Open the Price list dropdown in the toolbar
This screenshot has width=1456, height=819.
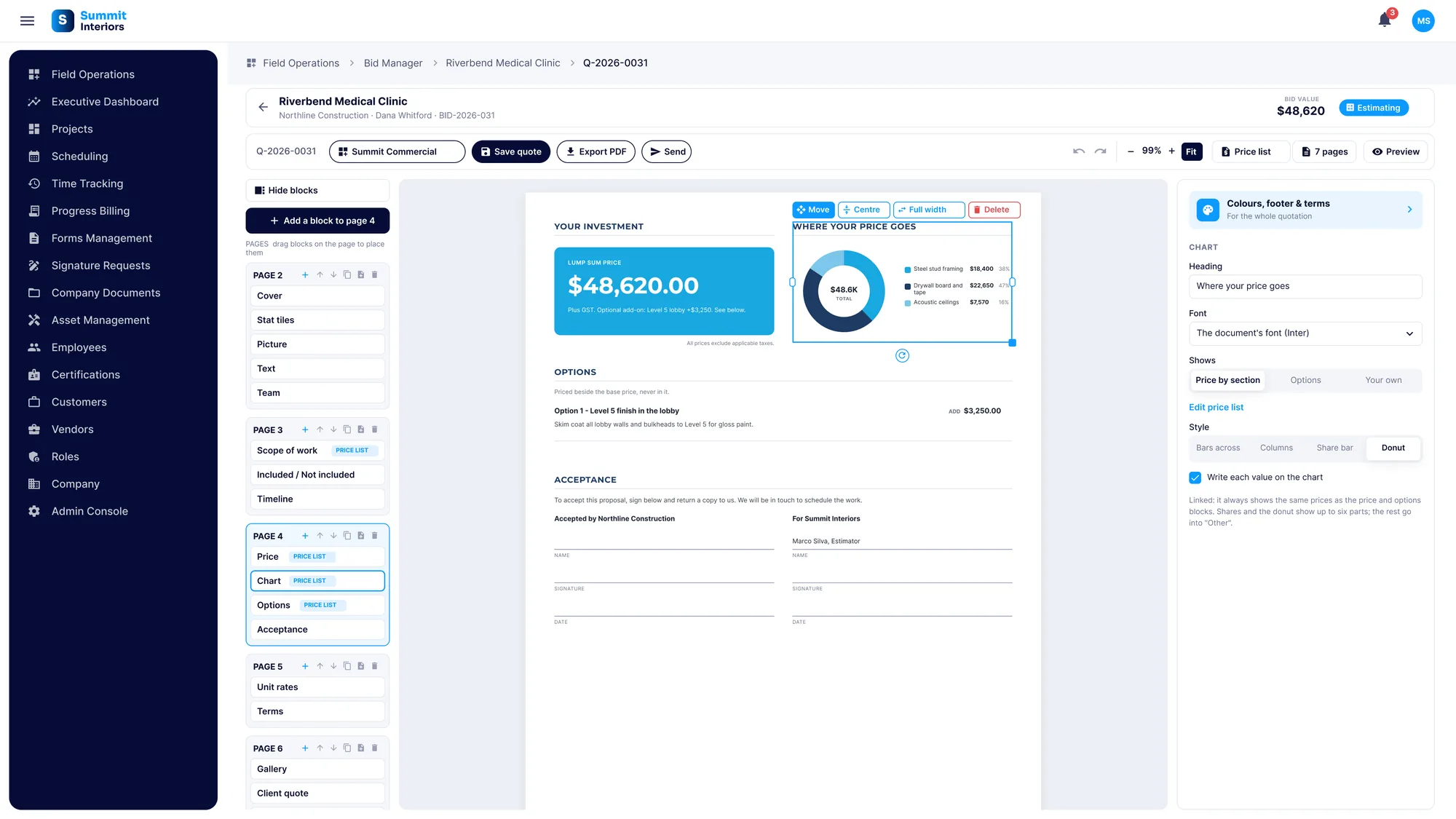(x=1251, y=151)
